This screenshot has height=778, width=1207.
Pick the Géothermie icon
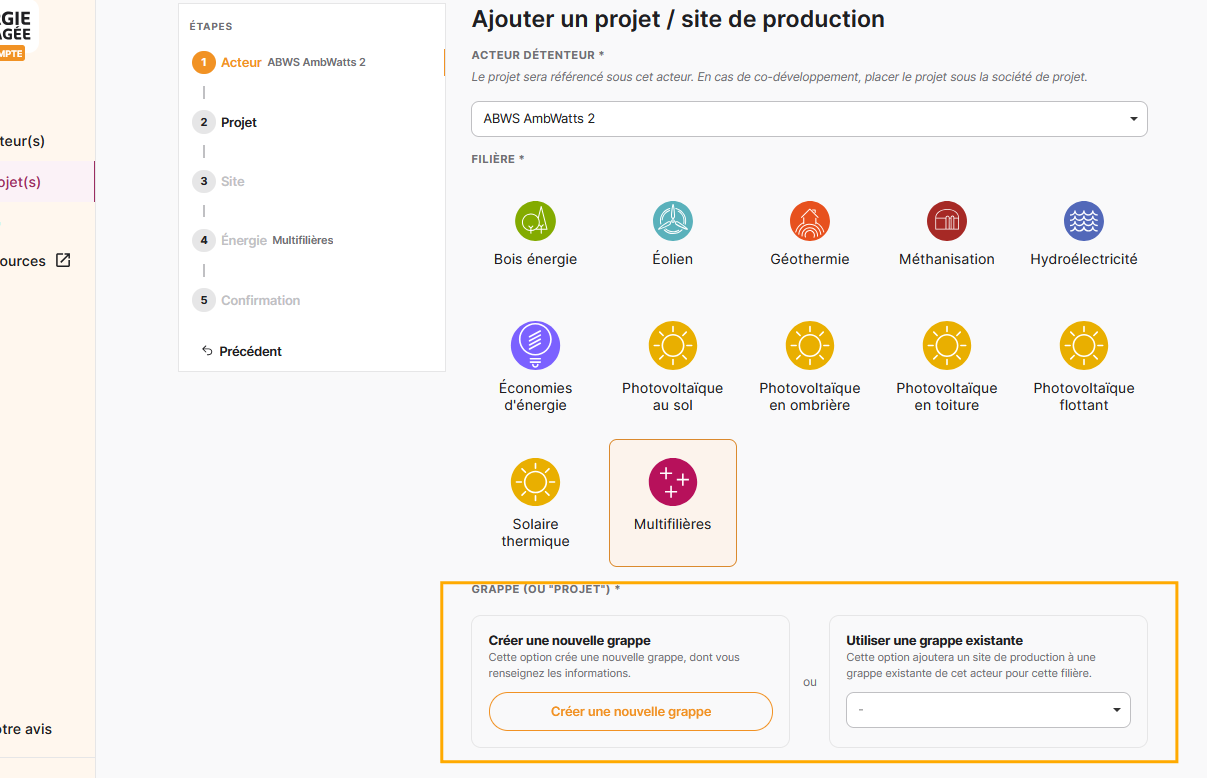(809, 221)
